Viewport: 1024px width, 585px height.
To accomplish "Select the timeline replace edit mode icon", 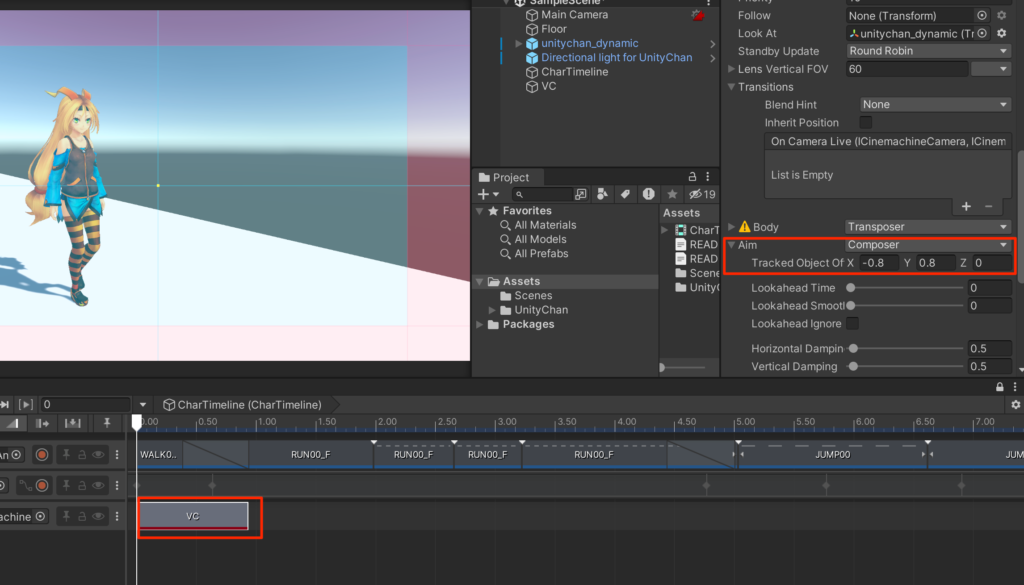I will 72,423.
